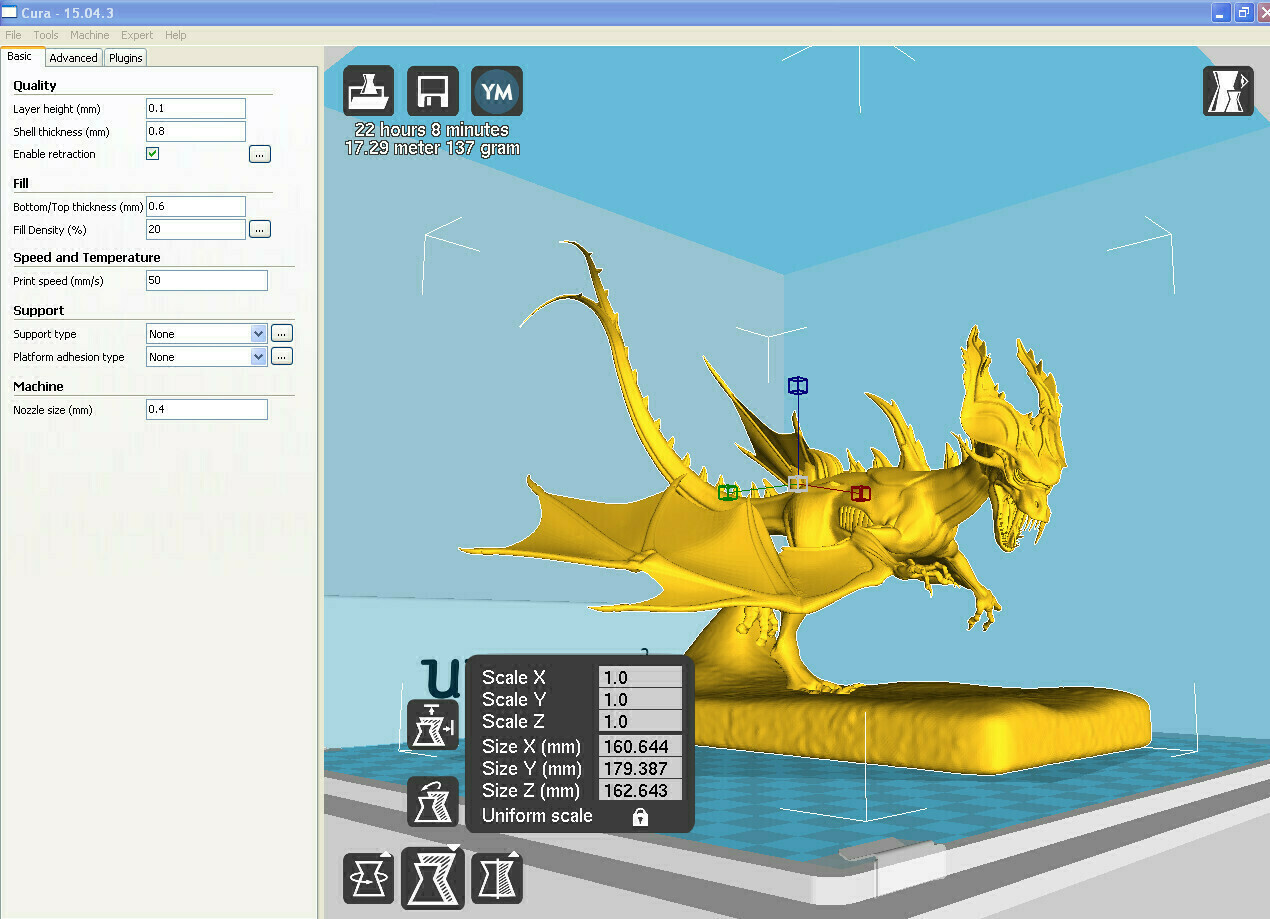The image size is (1270, 919).
Task: Select the Mirror tool icon
Action: (497, 879)
